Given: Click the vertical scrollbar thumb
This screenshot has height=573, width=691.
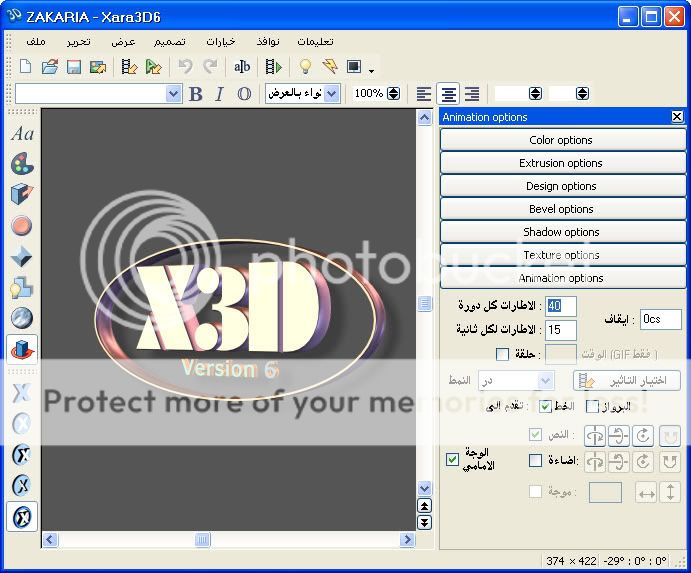Looking at the screenshot, I should click(424, 303).
